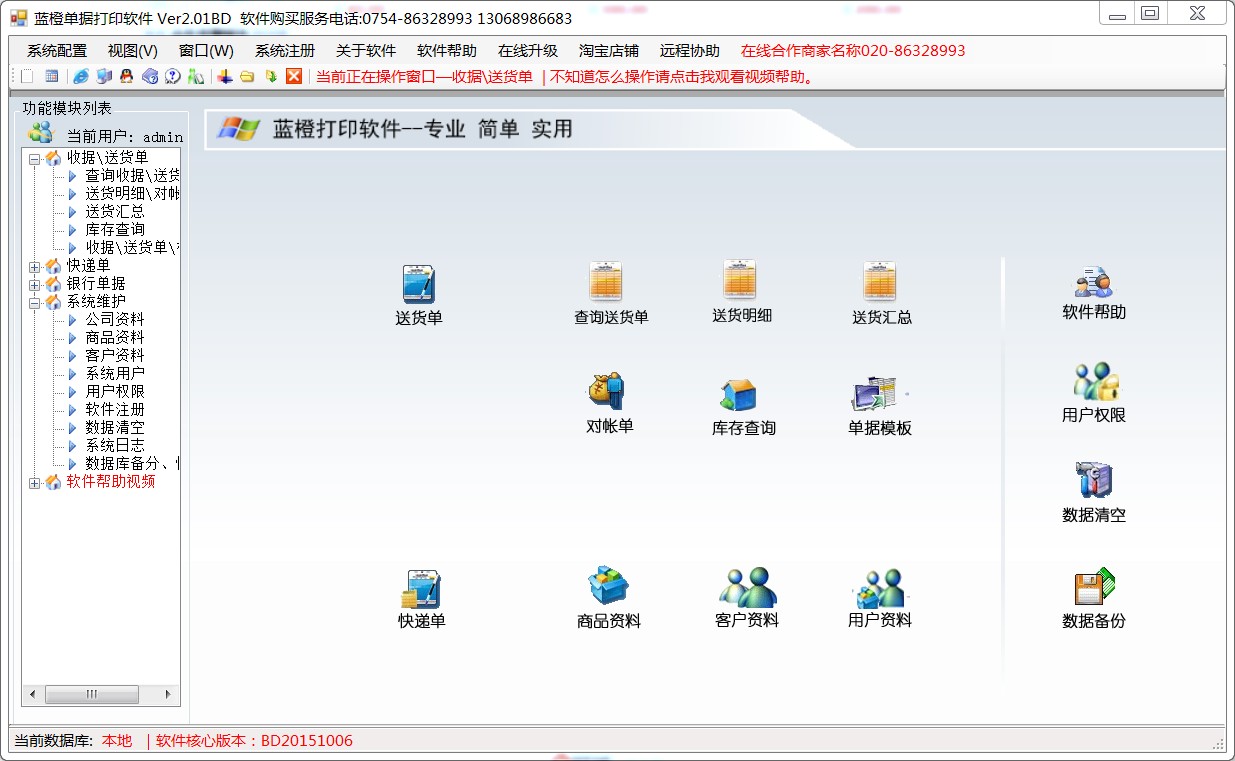Open the 远程协助 menu

[x=690, y=50]
